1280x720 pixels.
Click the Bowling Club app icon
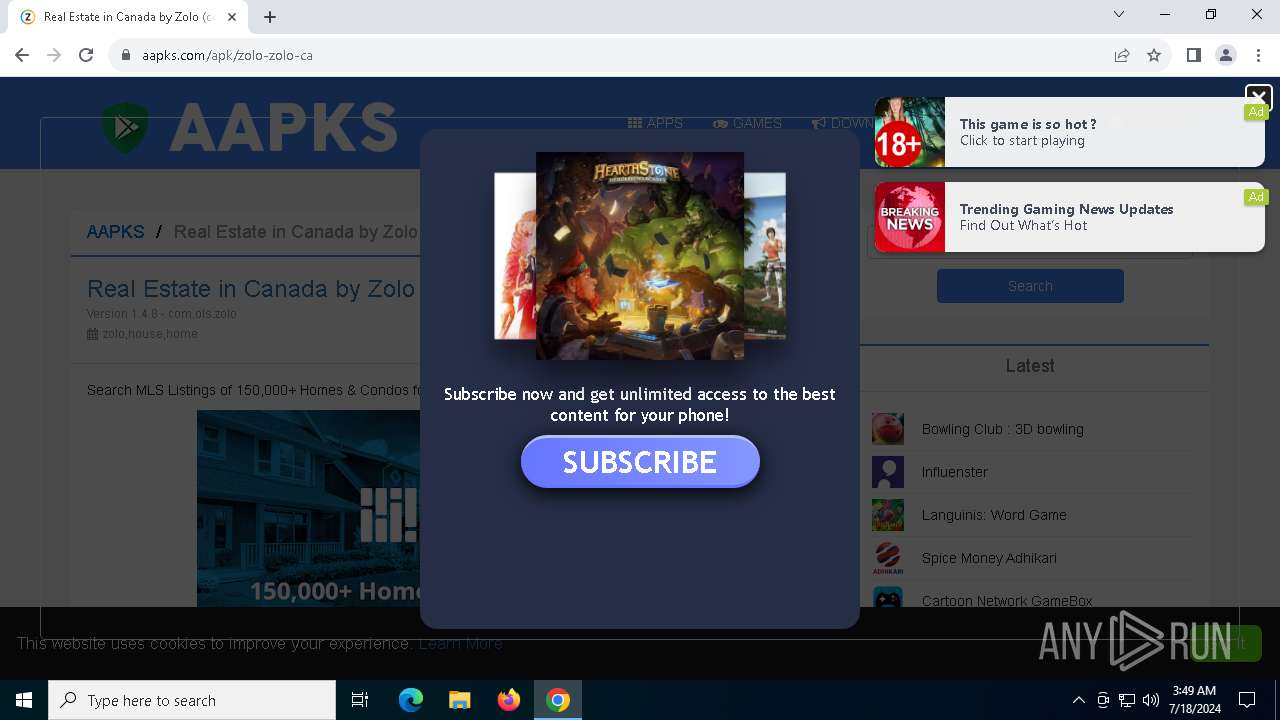click(888, 429)
